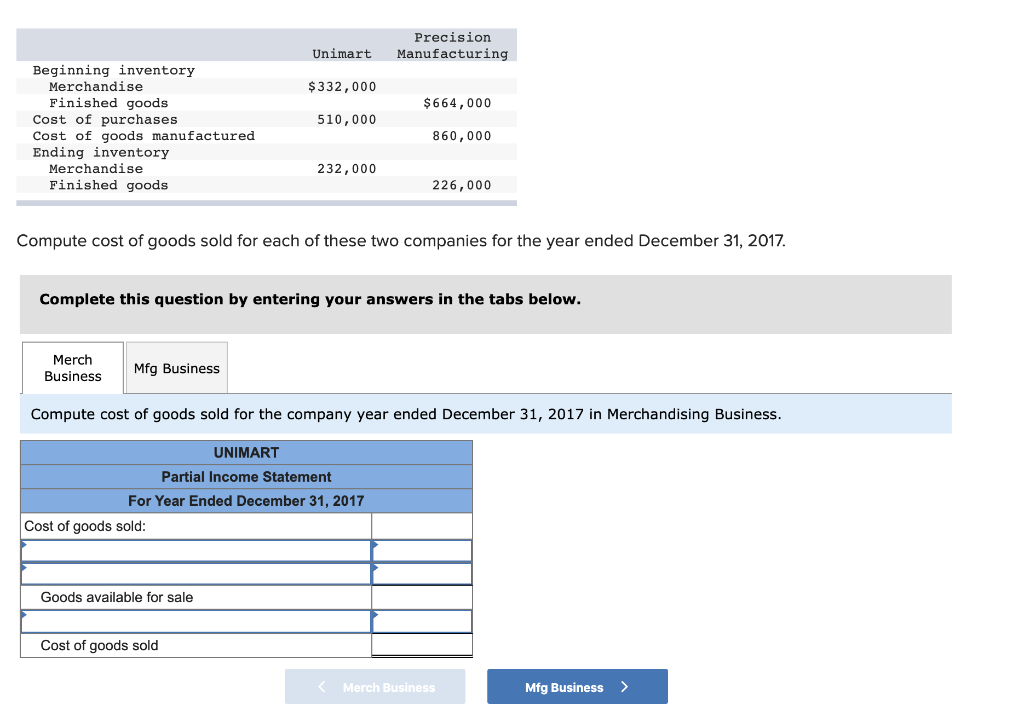Click the 'Beginning inventory' row label
Image resolution: width=1024 pixels, height=728 pixels.
(114, 70)
